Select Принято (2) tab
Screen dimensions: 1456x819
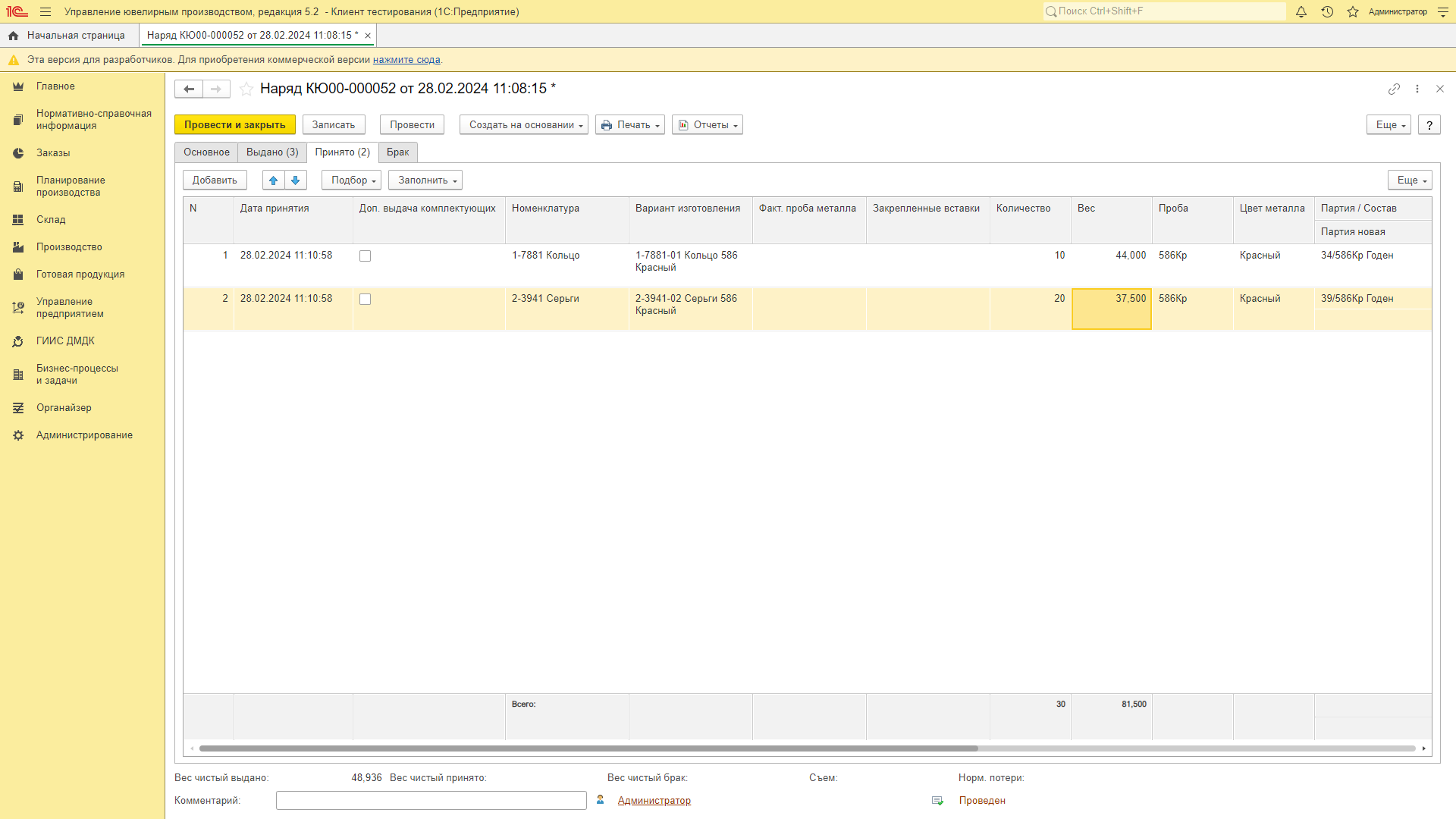pos(343,152)
